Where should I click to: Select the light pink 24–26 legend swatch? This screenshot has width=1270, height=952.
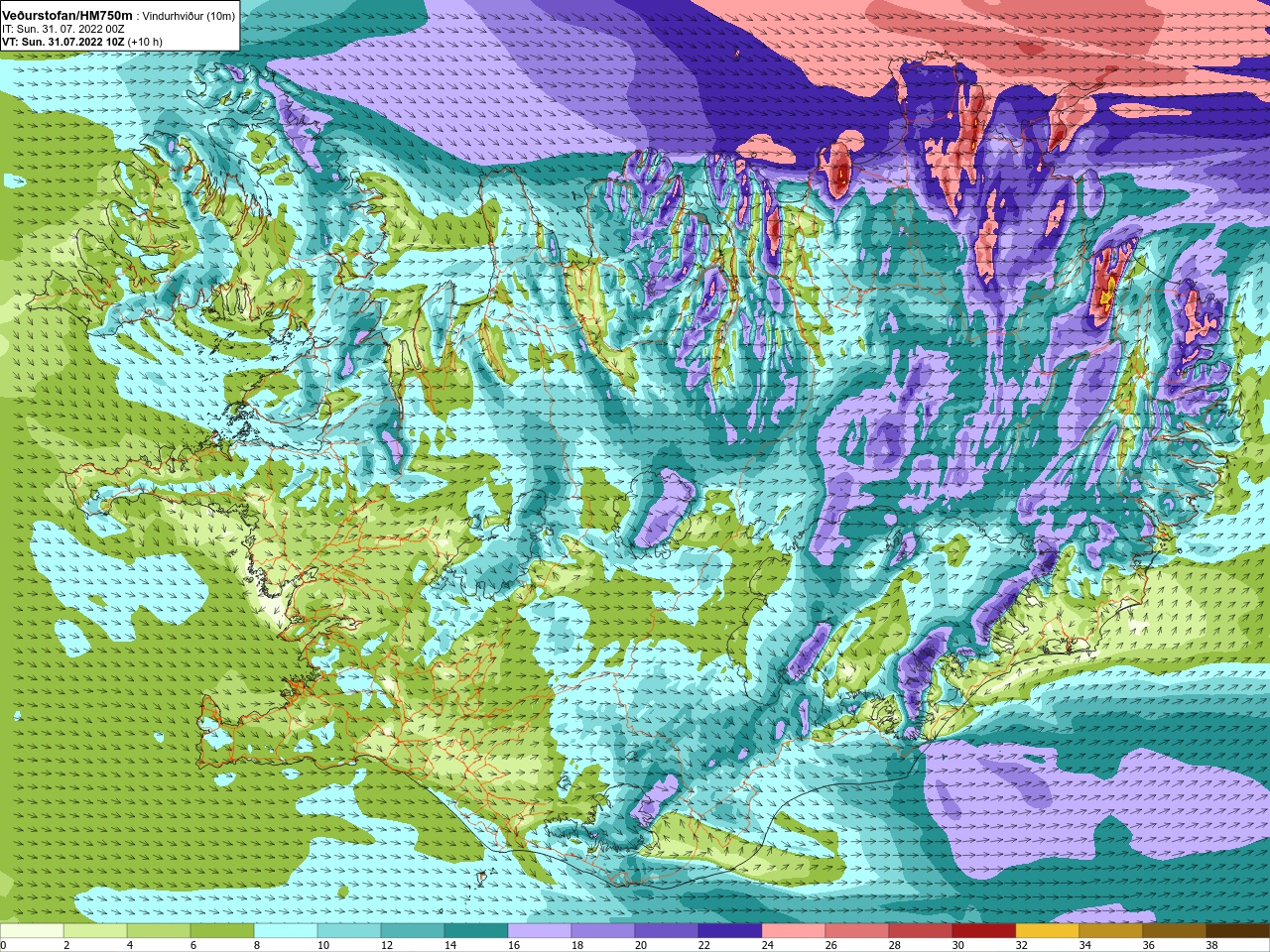794,931
